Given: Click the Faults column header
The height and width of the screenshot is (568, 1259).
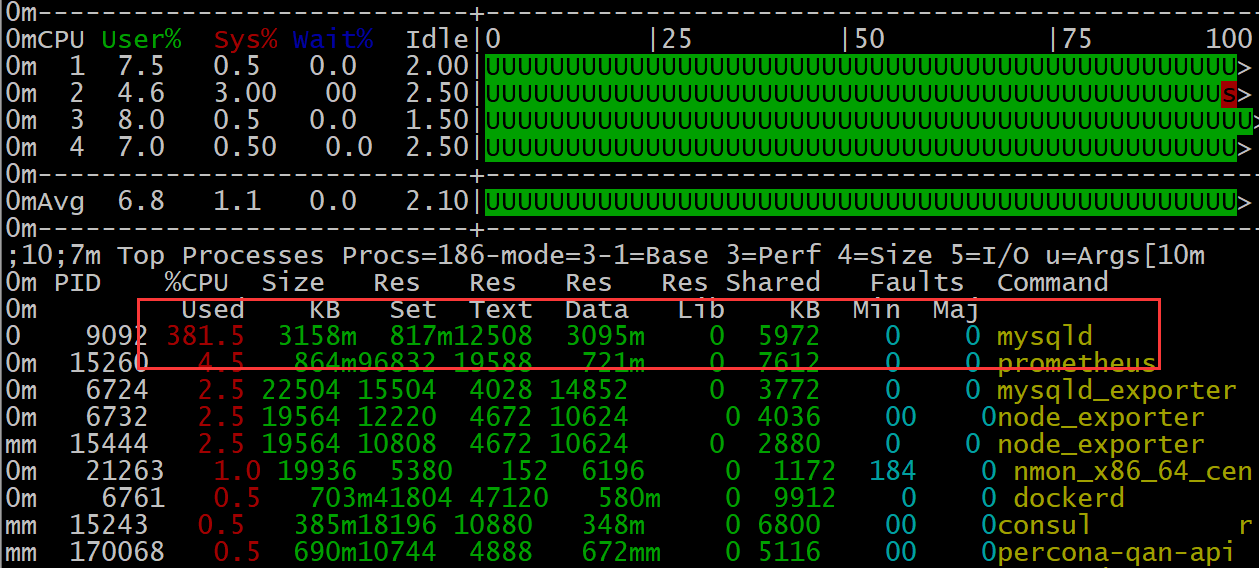Looking at the screenshot, I should 916,283.
